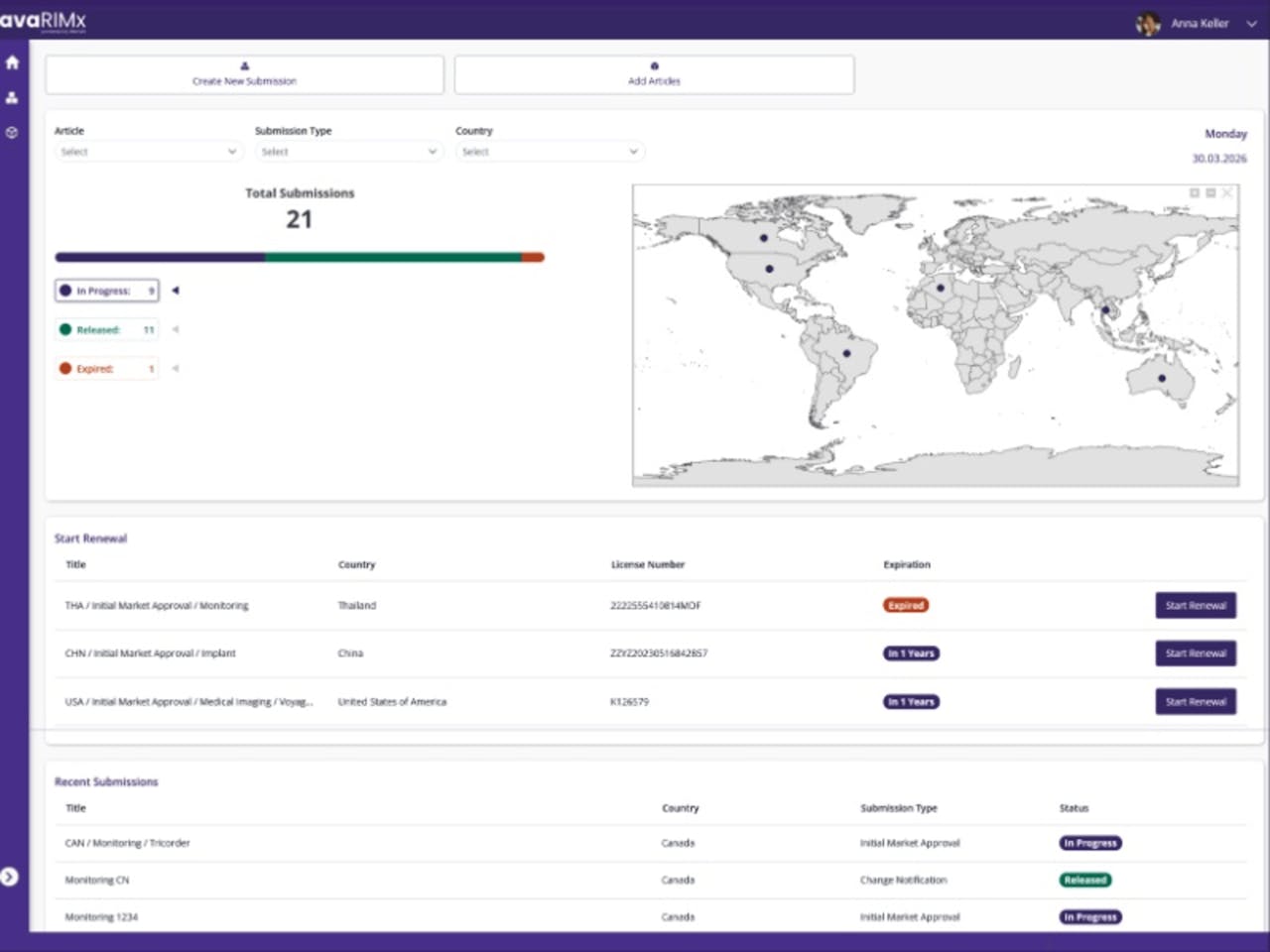
Task: Open the Home page from sidebar
Action: (x=12, y=62)
